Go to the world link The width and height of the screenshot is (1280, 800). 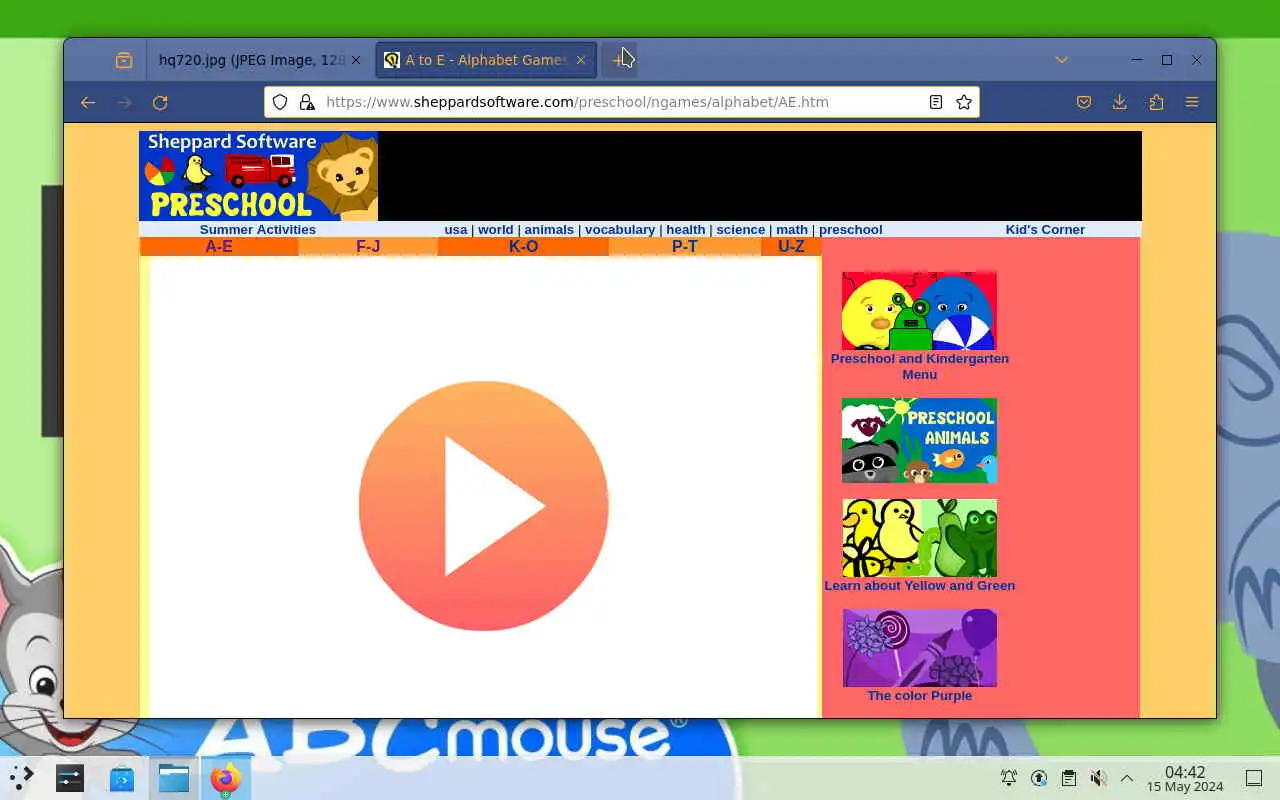tap(495, 229)
